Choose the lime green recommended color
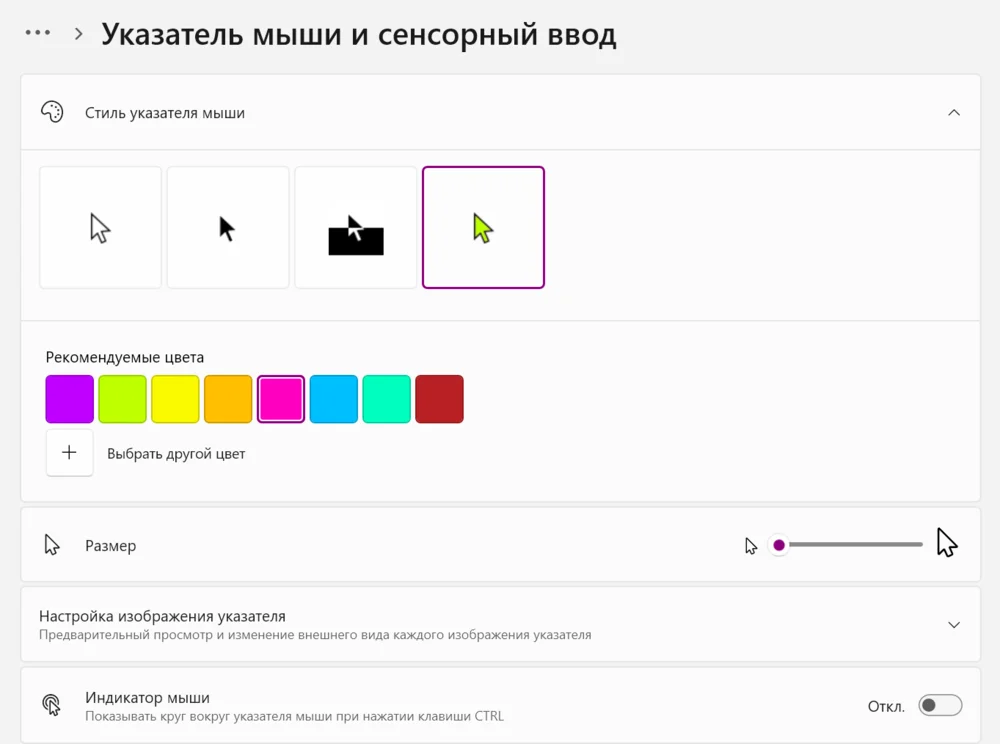This screenshot has height=744, width=1000. tap(122, 399)
